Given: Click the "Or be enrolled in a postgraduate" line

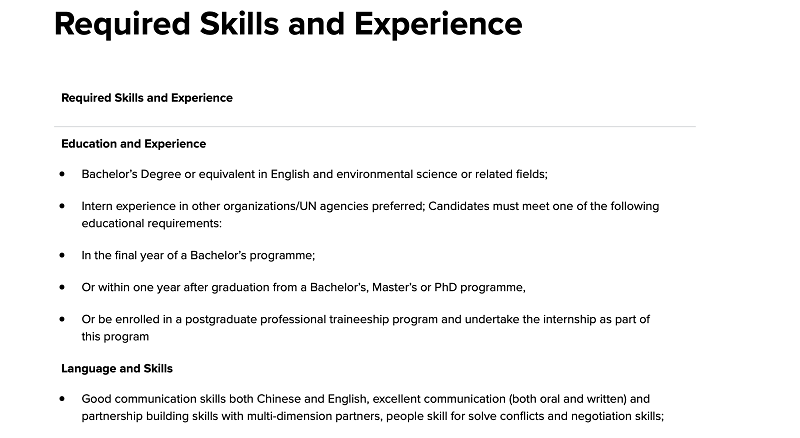Looking at the screenshot, I should [366, 320].
